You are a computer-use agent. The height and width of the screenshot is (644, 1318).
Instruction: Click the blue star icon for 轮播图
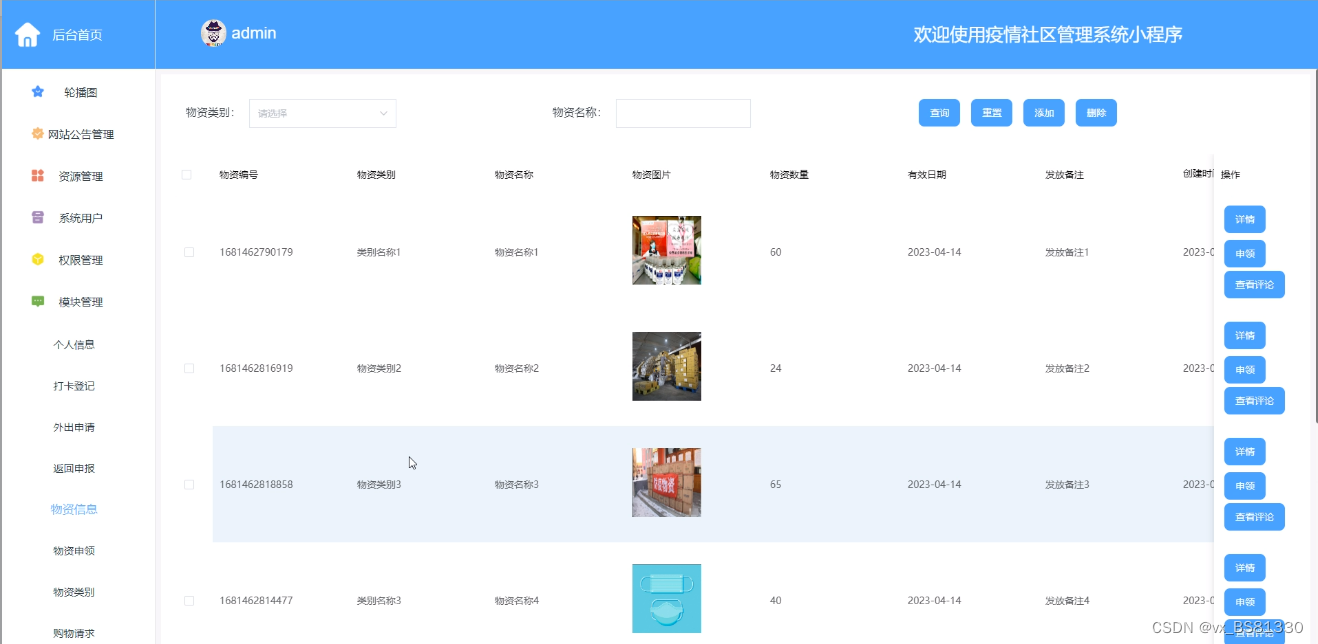38,91
